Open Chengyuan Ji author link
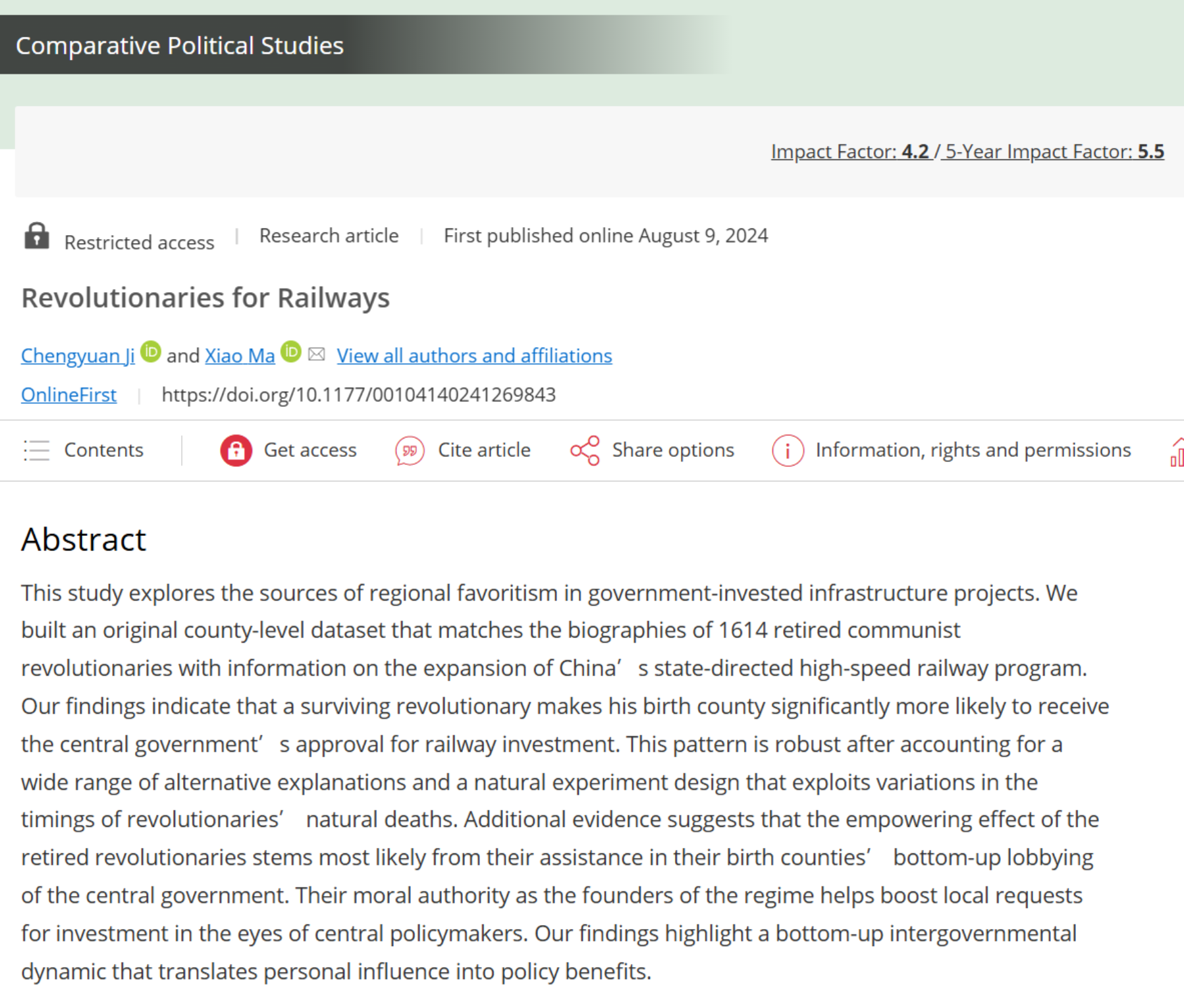 coord(78,356)
